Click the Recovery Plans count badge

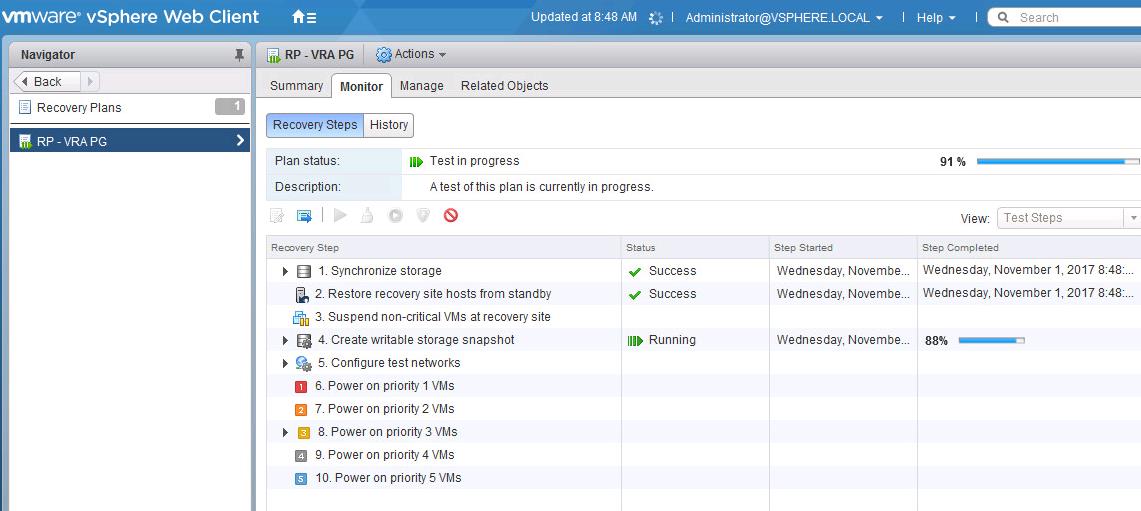tap(230, 107)
